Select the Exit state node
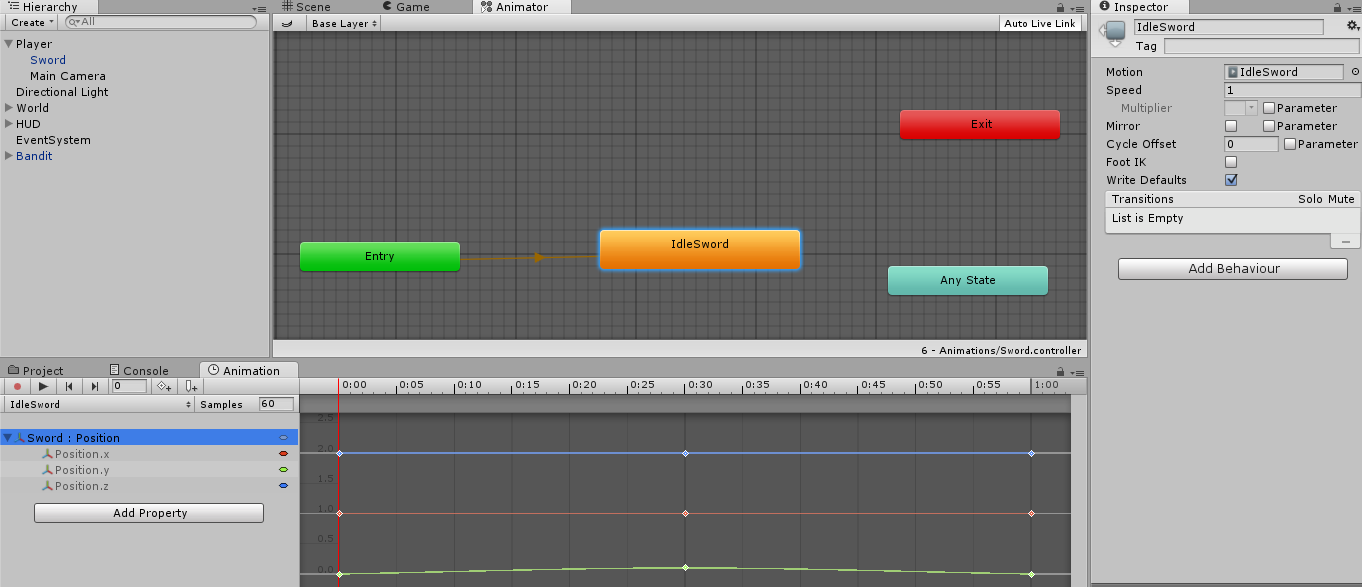 980,124
